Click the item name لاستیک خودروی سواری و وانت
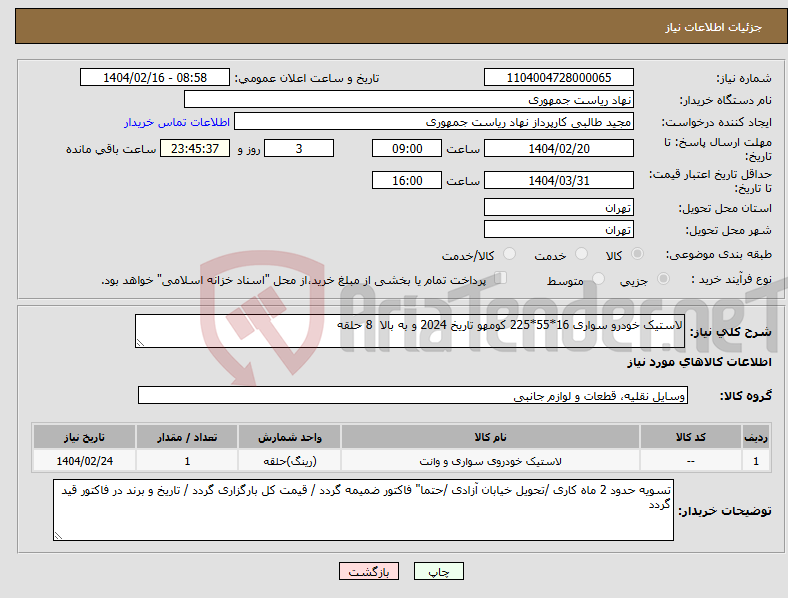This screenshot has width=788, height=598. tap(490, 461)
